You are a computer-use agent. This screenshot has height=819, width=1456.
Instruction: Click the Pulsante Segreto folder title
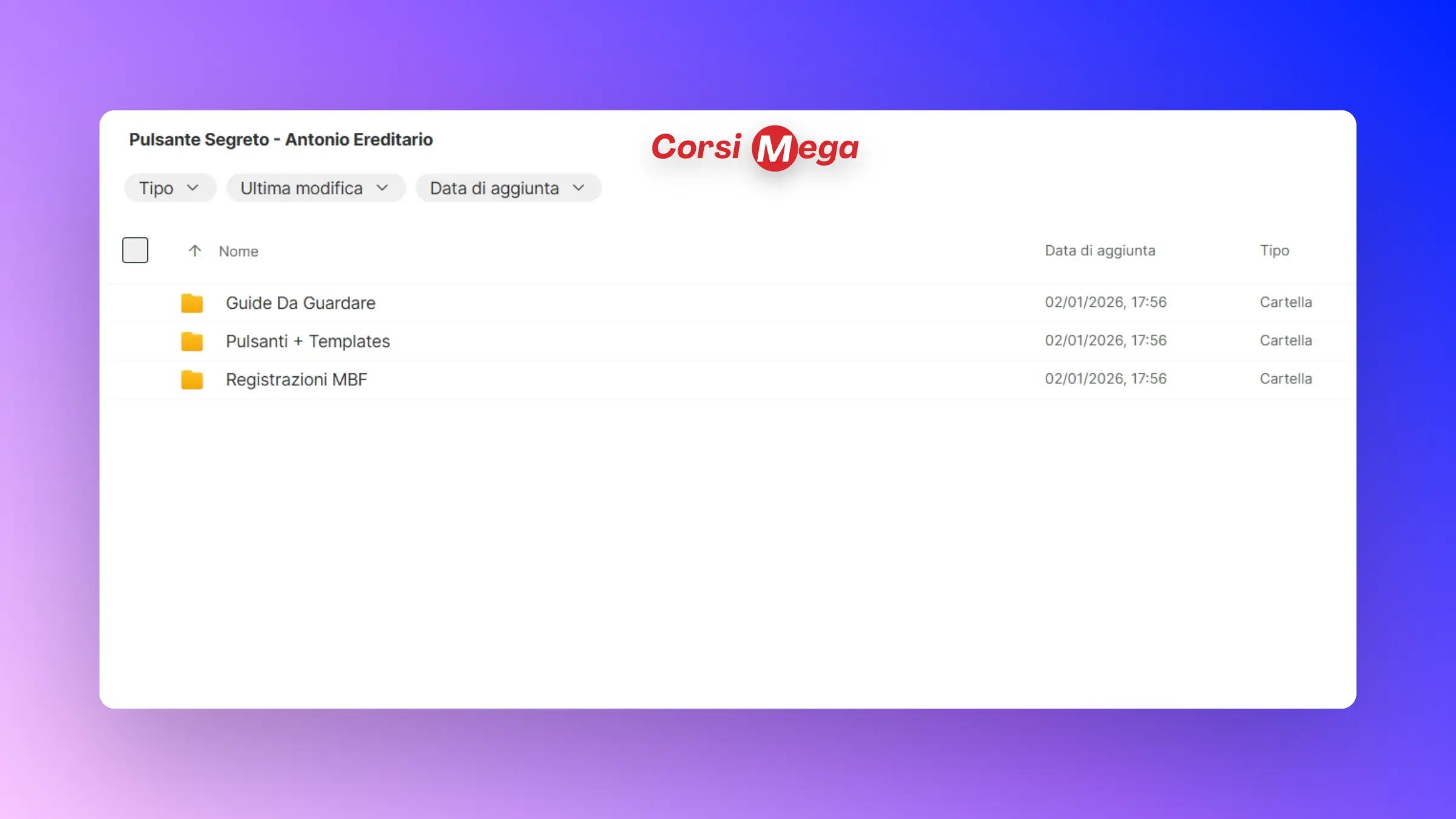[x=280, y=140]
